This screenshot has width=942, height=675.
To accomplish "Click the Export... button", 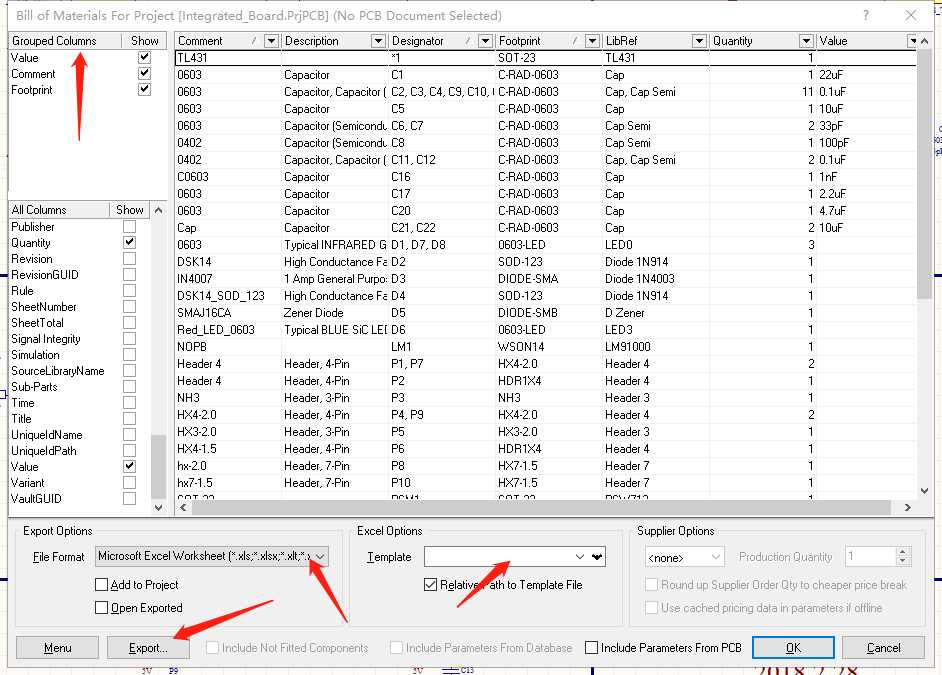I will (x=148, y=647).
